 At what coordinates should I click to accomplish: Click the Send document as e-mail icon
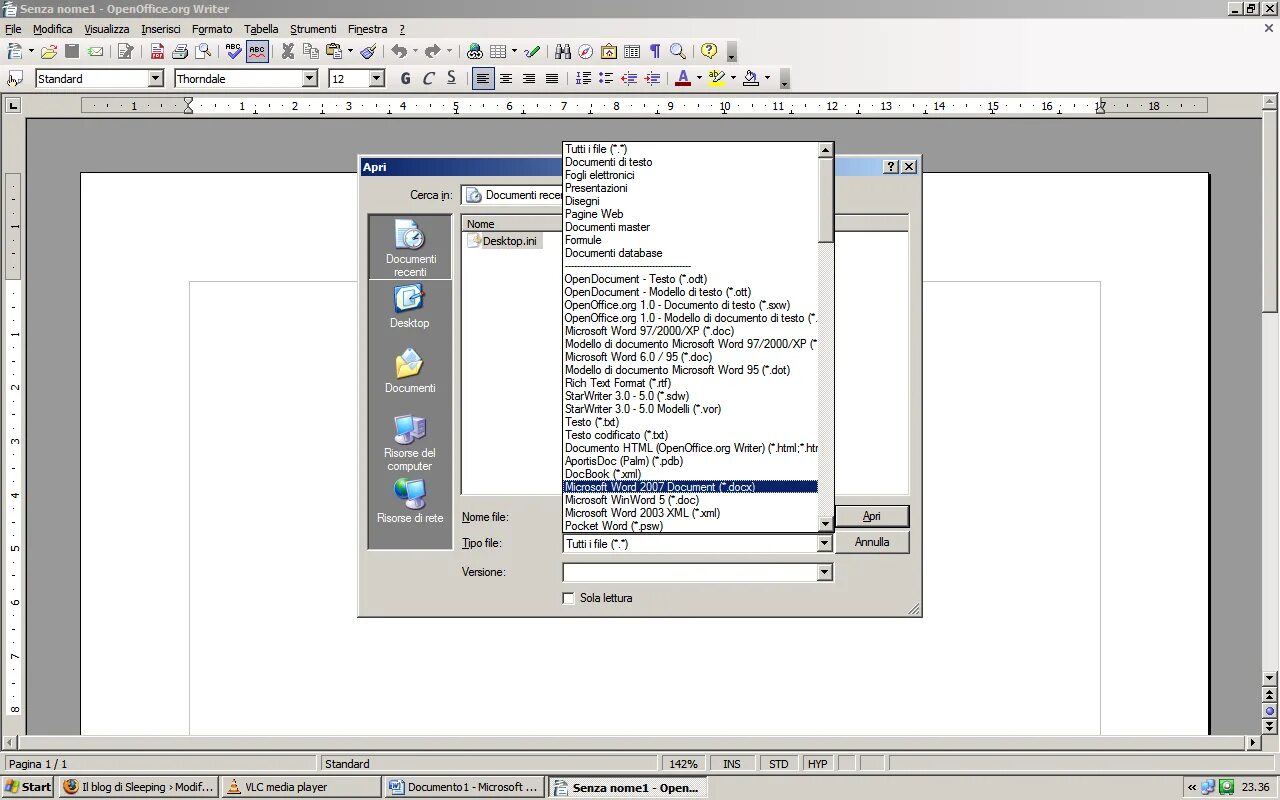(96, 51)
